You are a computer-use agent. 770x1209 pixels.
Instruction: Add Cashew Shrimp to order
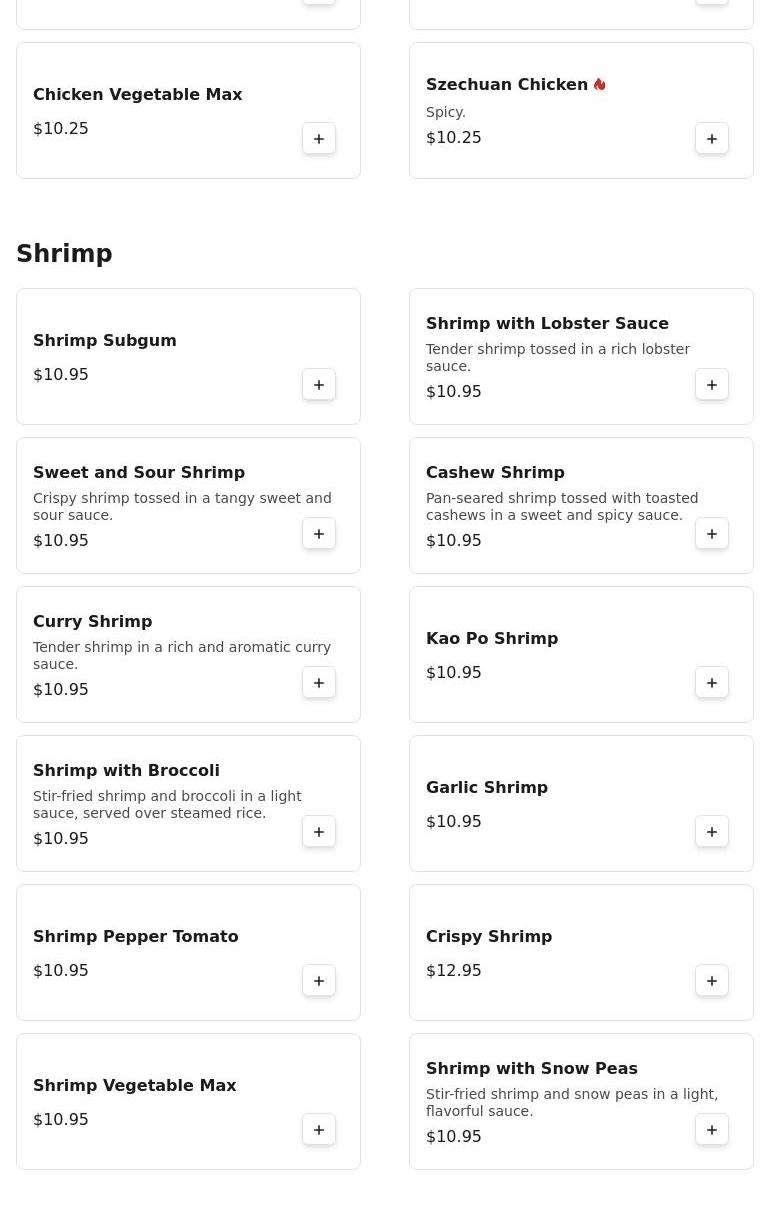click(x=712, y=534)
